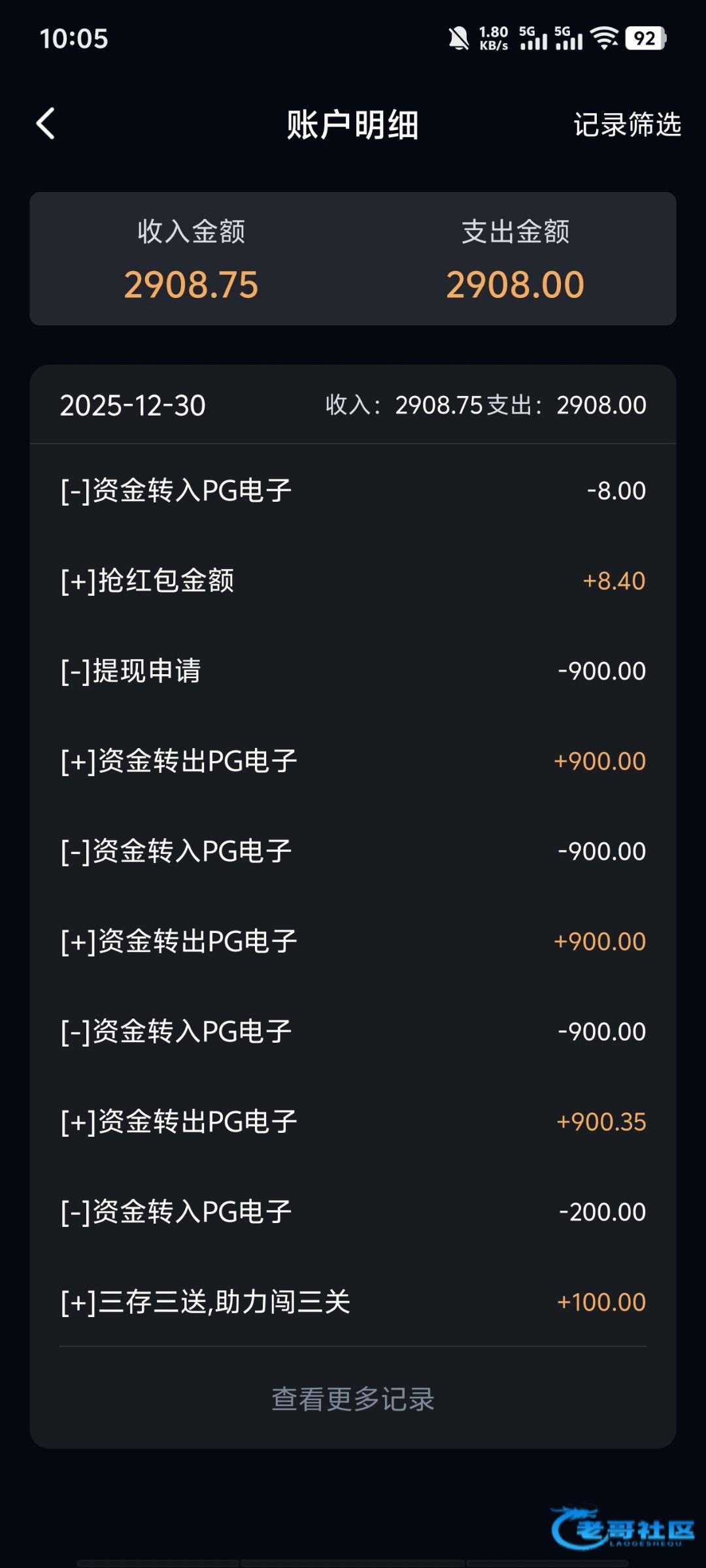This screenshot has height=1568, width=706.
Task: Open the -200.00 资金转入PG电子 entry
Action: (x=353, y=1212)
